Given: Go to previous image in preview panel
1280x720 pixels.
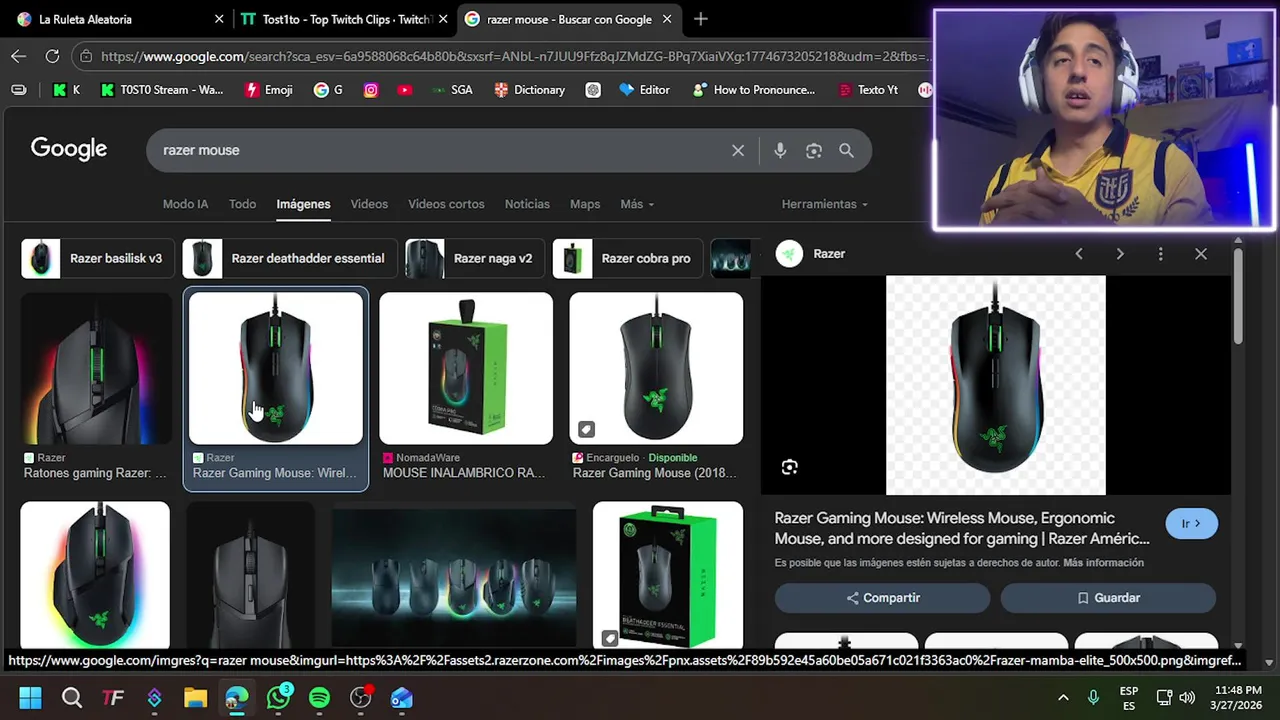Looking at the screenshot, I should coord(1079,254).
